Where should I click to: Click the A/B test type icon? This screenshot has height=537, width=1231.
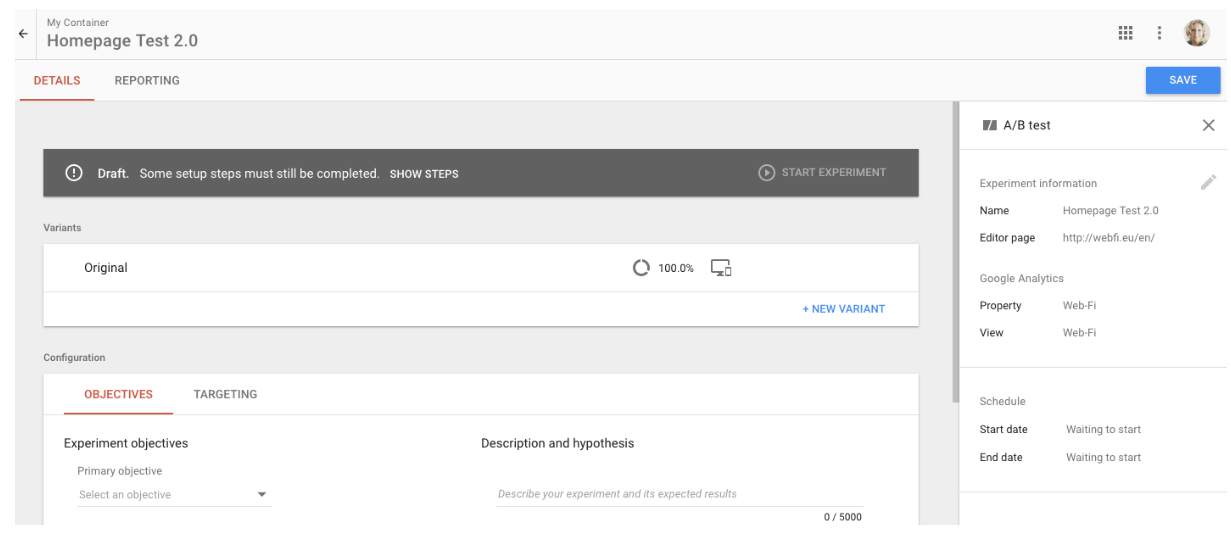click(x=990, y=125)
